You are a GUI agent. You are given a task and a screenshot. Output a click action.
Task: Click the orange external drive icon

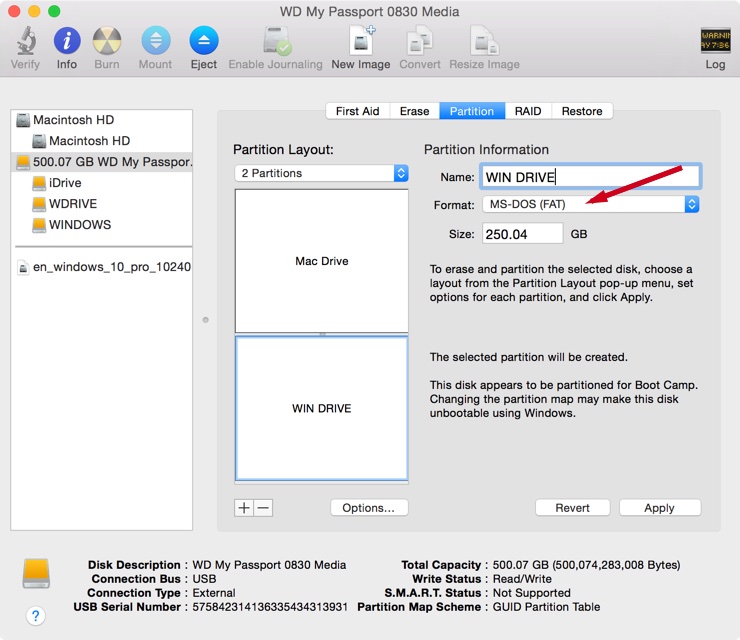click(36, 573)
